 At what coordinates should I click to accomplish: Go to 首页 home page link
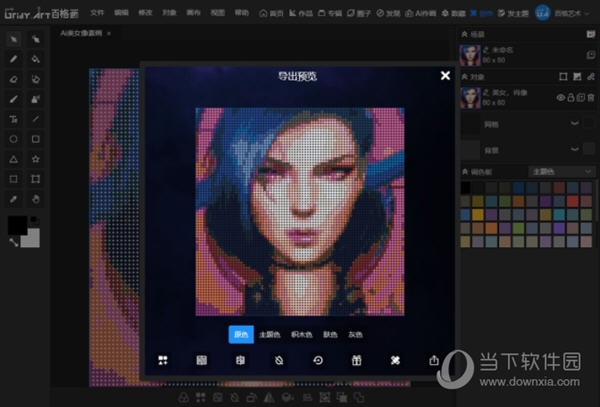[271, 13]
